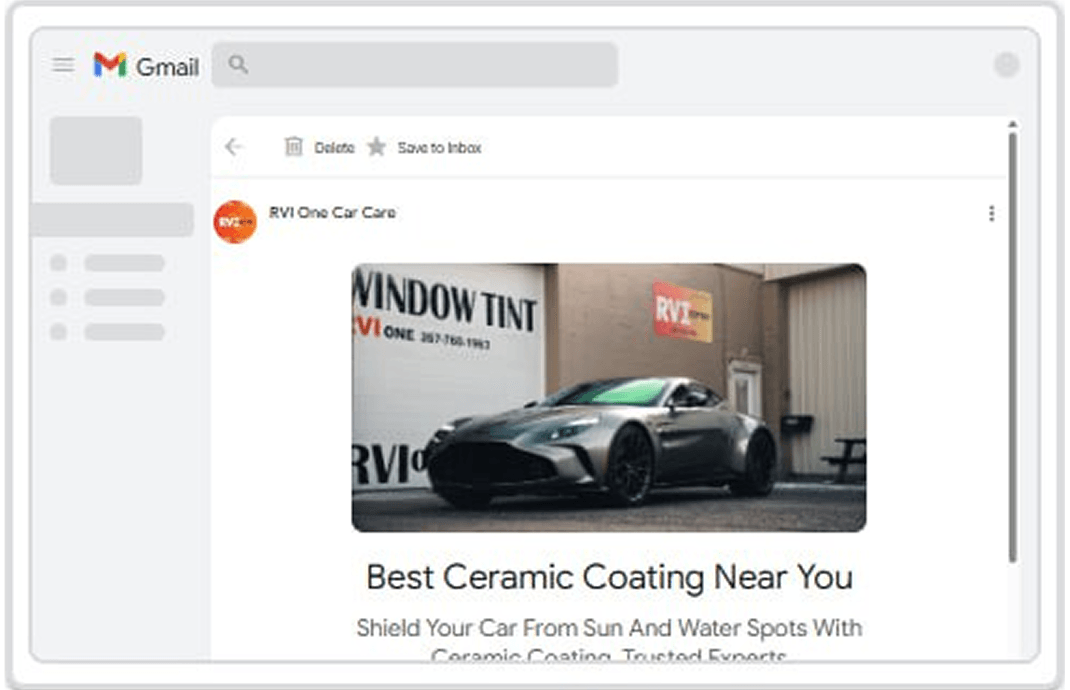This screenshot has height=690, width=1070.
Task: Open the RVI One Car Care sender name
Action: point(332,212)
